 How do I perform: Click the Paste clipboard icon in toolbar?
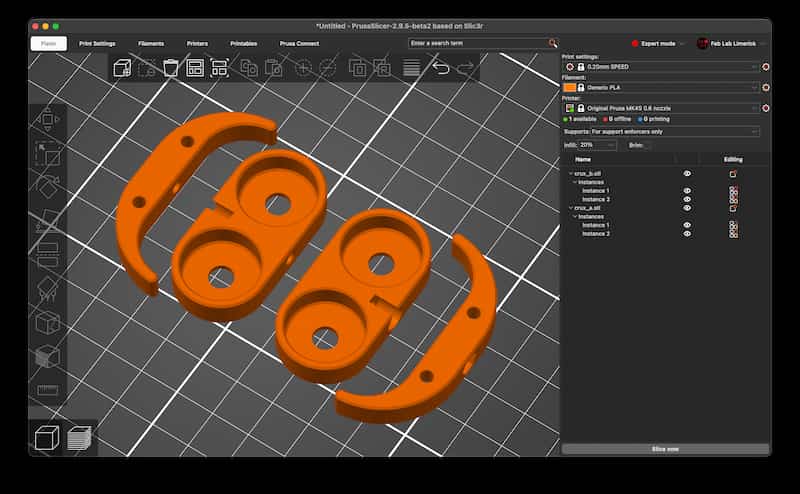tap(273, 67)
